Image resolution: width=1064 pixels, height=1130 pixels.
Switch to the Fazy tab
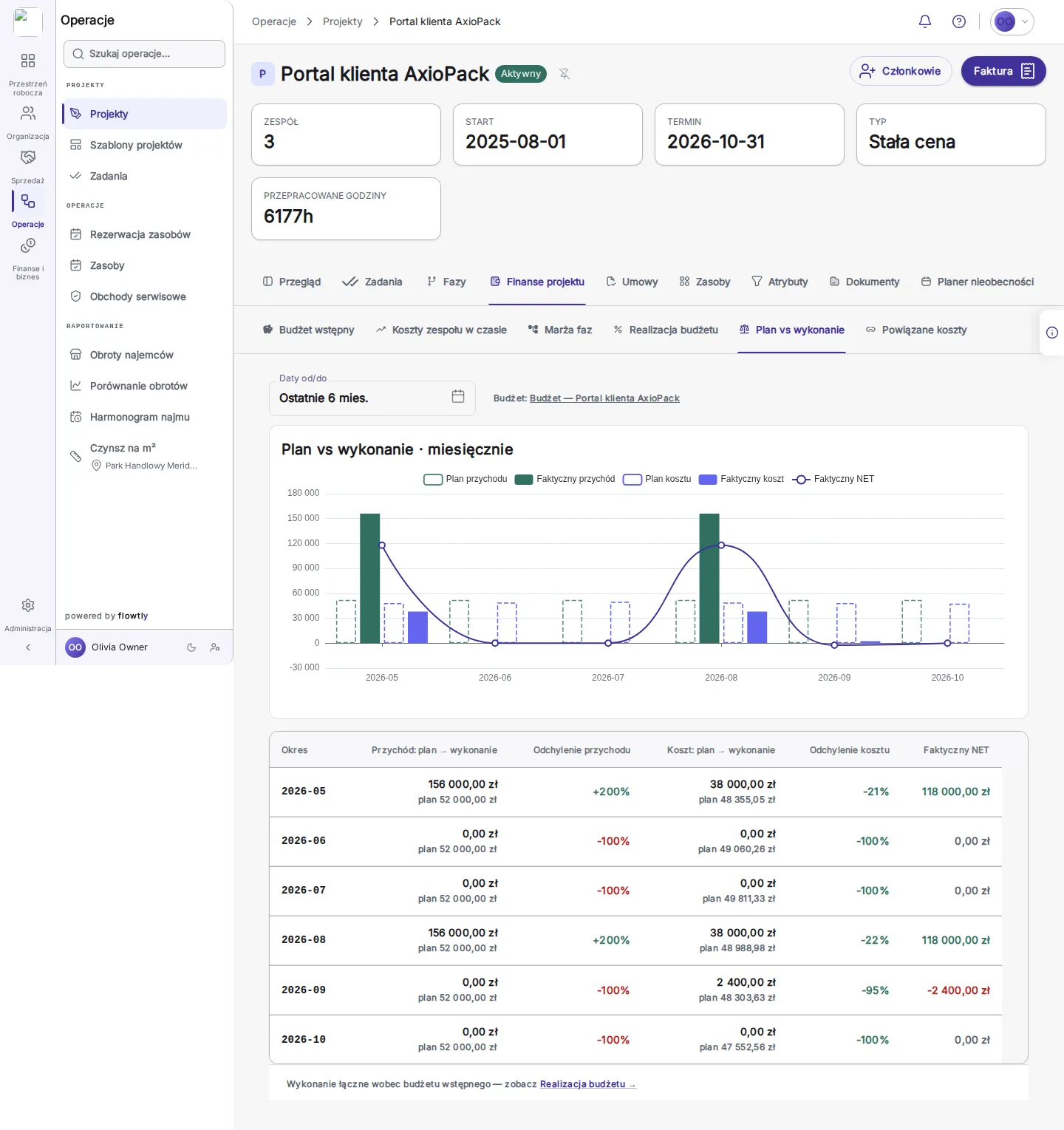pyautogui.click(x=446, y=282)
